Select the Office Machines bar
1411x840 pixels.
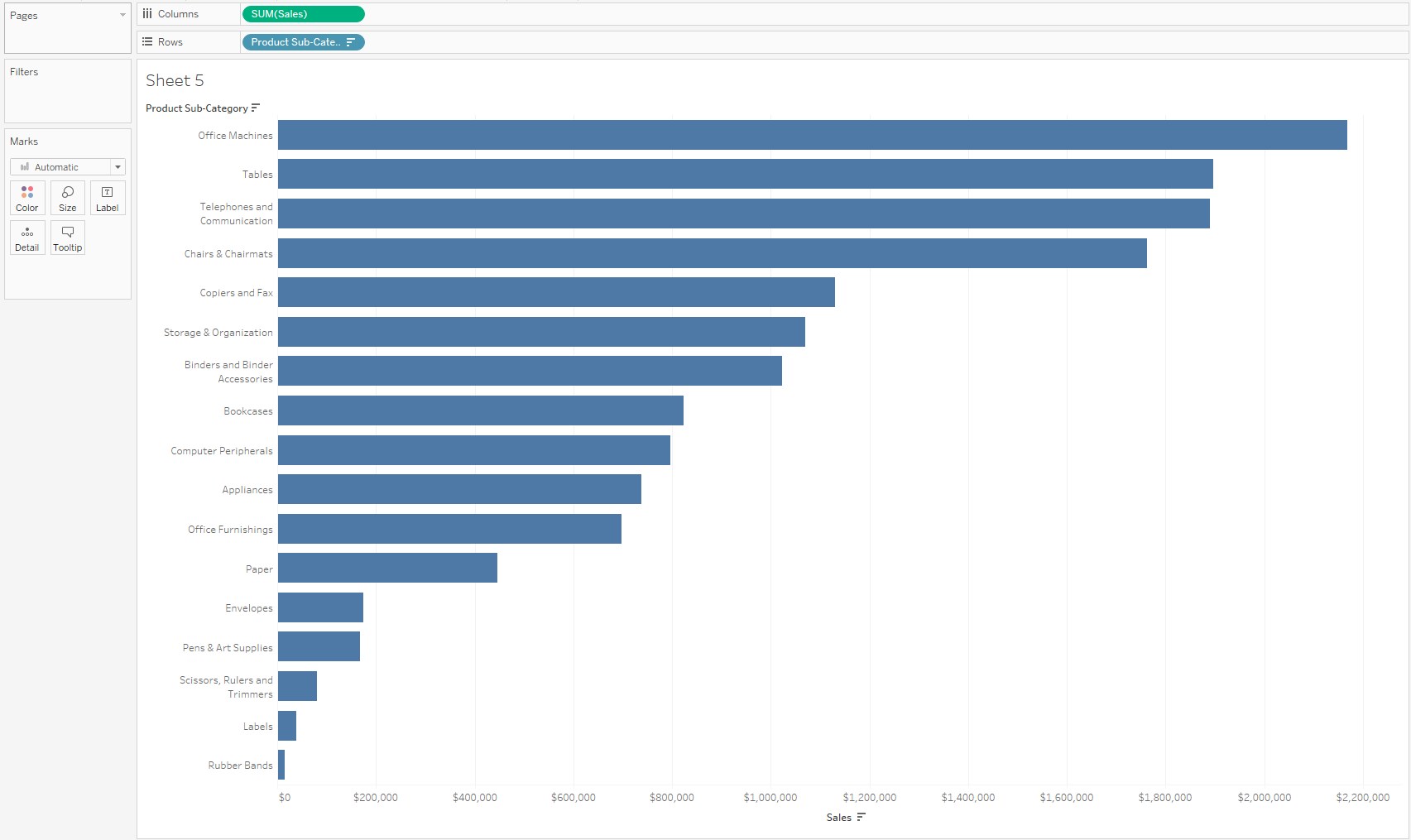pos(813,135)
